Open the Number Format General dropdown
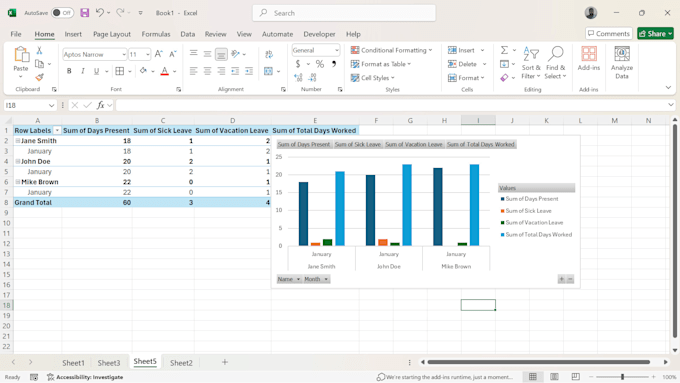680x383 pixels. tap(337, 50)
